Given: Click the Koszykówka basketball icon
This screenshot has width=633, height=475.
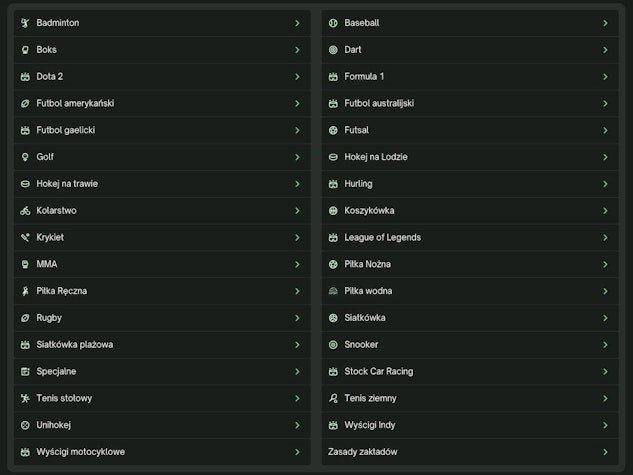Looking at the screenshot, I should pyautogui.click(x=333, y=211).
